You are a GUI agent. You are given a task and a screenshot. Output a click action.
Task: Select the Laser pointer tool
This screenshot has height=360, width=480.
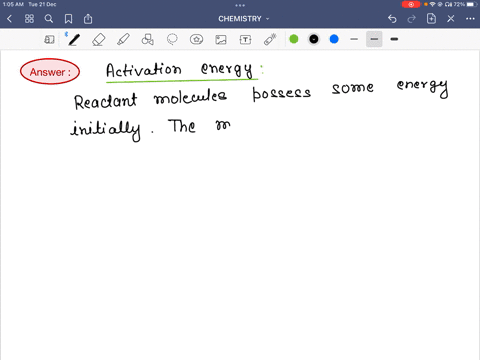pos(270,39)
